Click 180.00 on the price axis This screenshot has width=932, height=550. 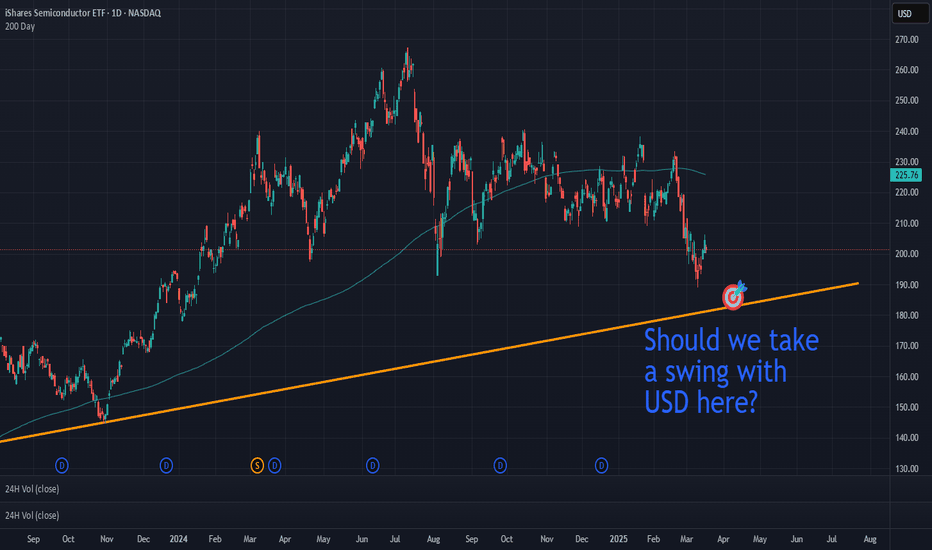[x=906, y=315]
